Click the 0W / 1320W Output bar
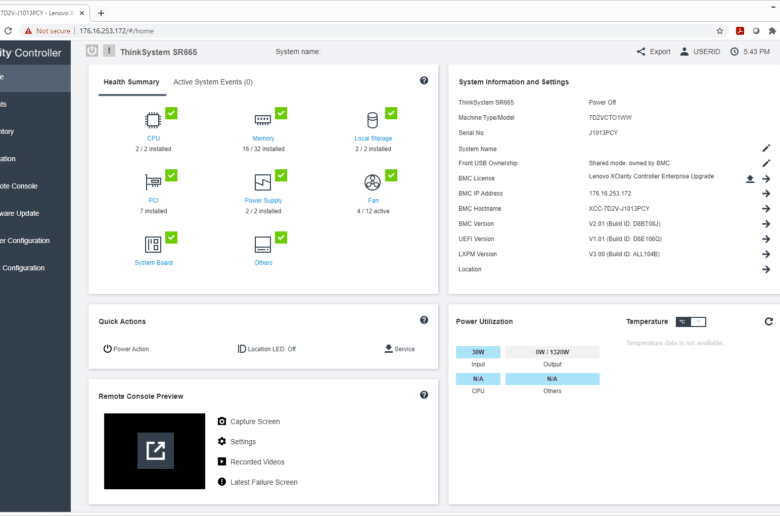This screenshot has width=780, height=516. 552,352
